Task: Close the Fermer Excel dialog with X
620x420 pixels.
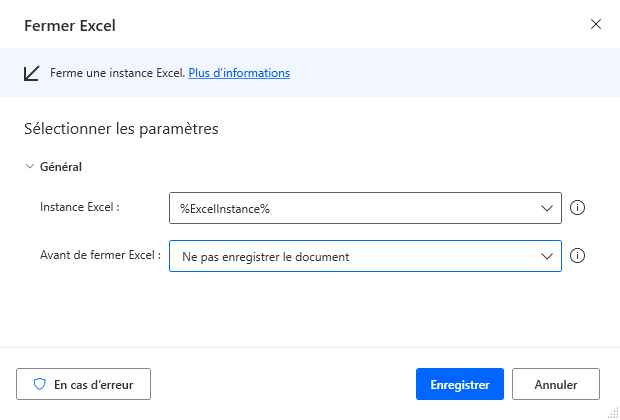Action: [x=596, y=24]
